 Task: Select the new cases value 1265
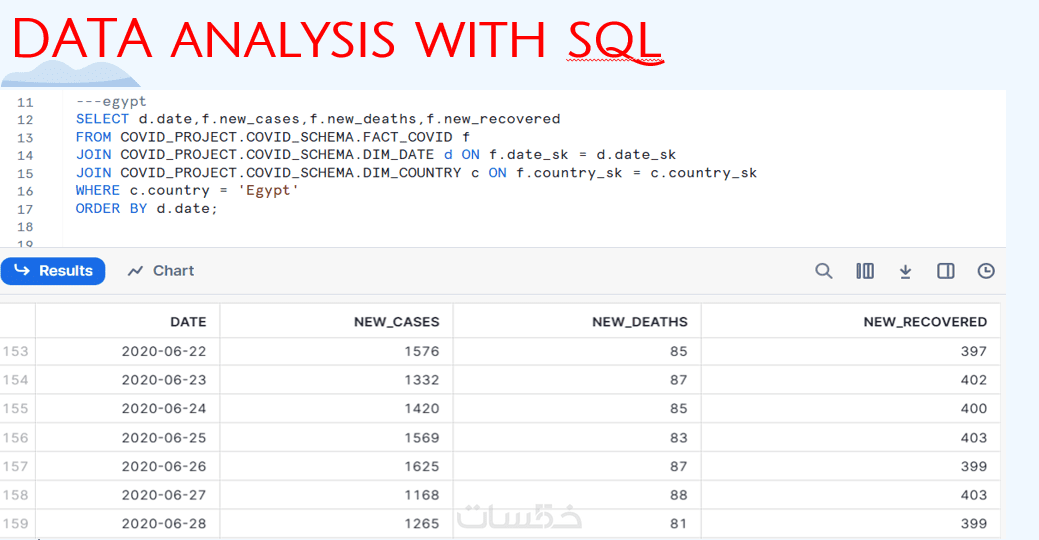422,523
